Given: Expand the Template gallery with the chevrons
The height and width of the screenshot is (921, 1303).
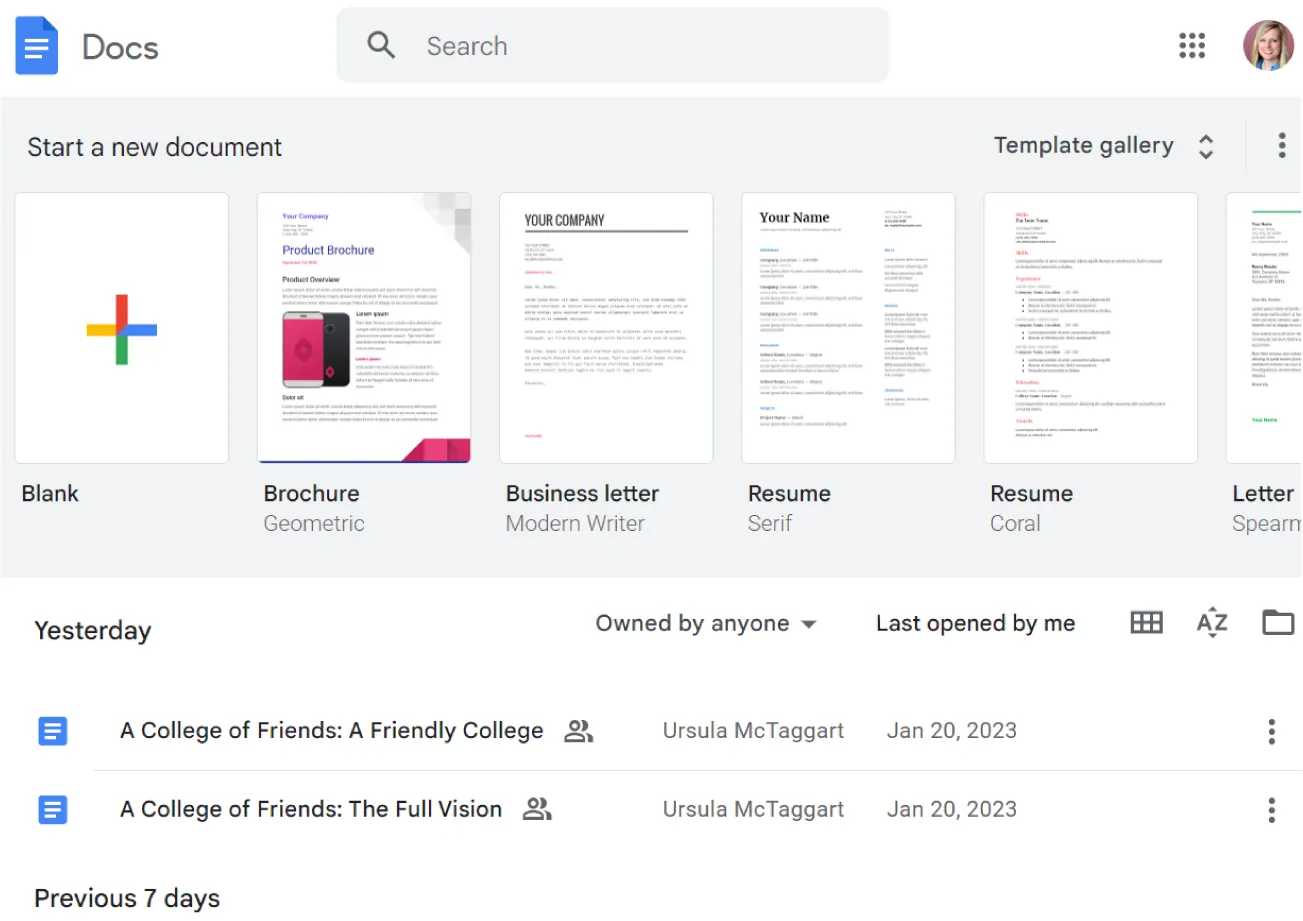Looking at the screenshot, I should (1206, 145).
